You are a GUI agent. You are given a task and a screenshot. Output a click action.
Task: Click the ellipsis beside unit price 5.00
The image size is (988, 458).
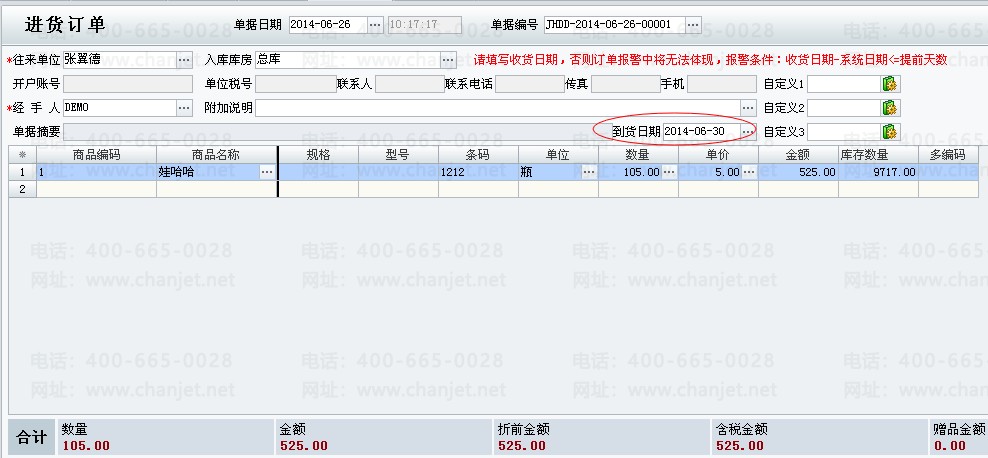click(x=748, y=172)
